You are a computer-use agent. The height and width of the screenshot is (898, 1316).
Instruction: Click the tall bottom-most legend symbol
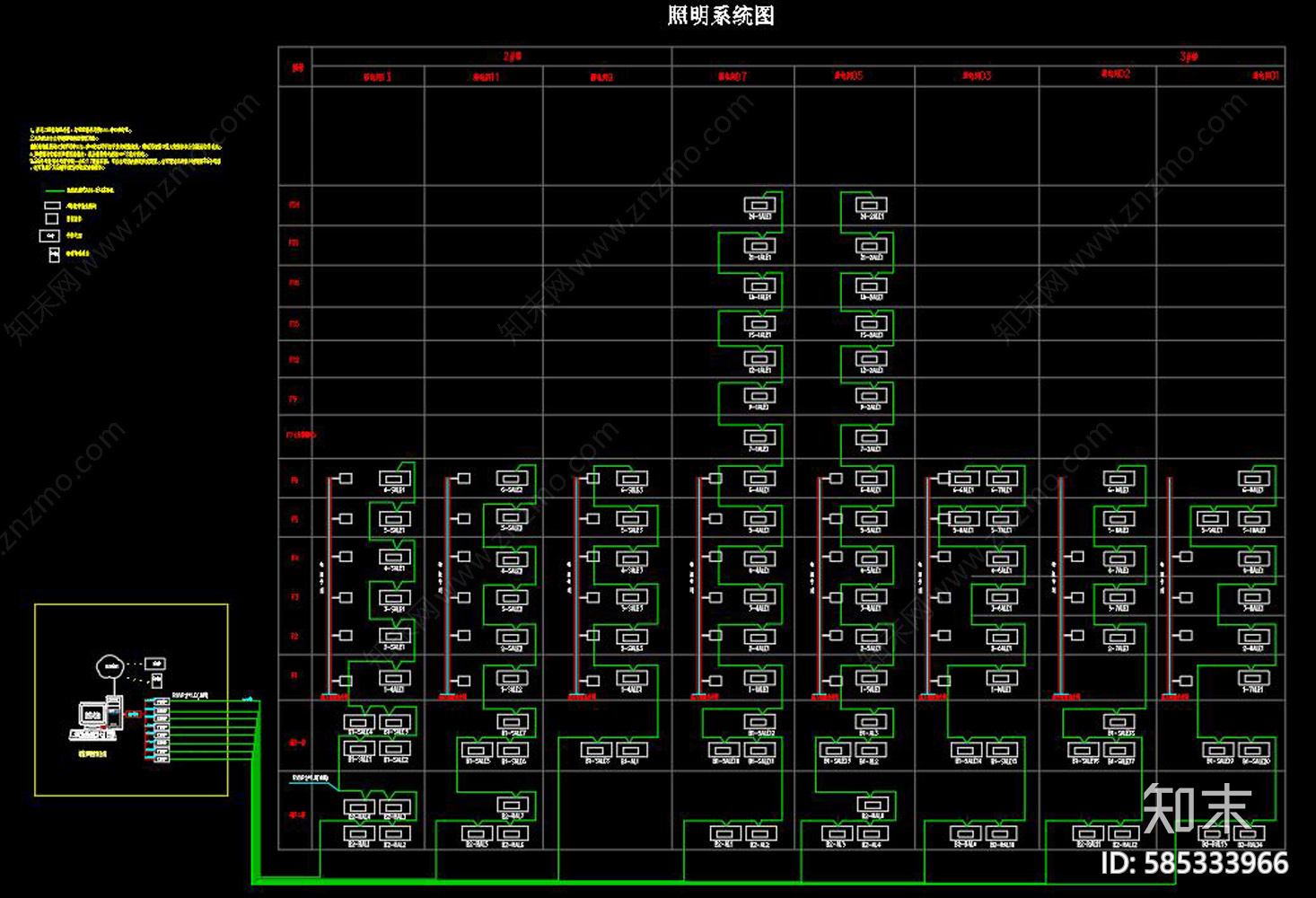pyautogui.click(x=54, y=254)
